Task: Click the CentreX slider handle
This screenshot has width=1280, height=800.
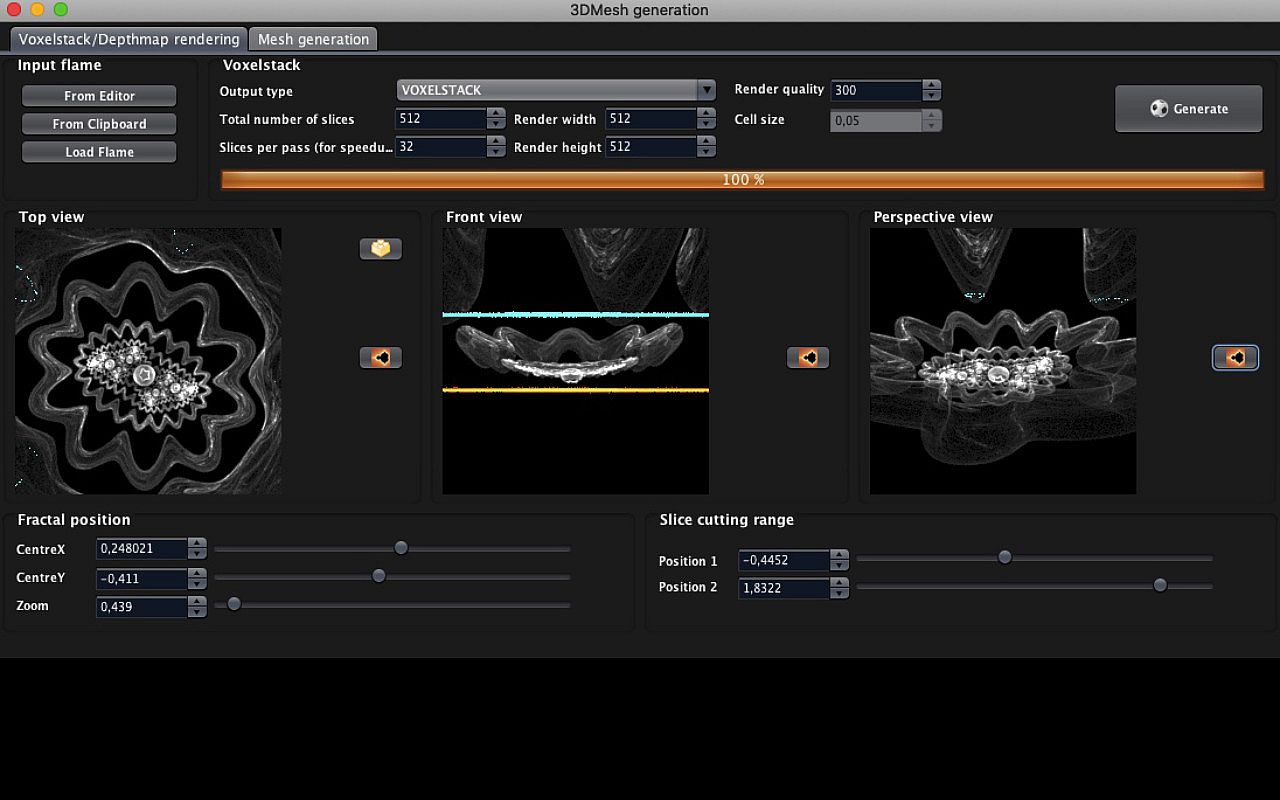Action: 401,548
